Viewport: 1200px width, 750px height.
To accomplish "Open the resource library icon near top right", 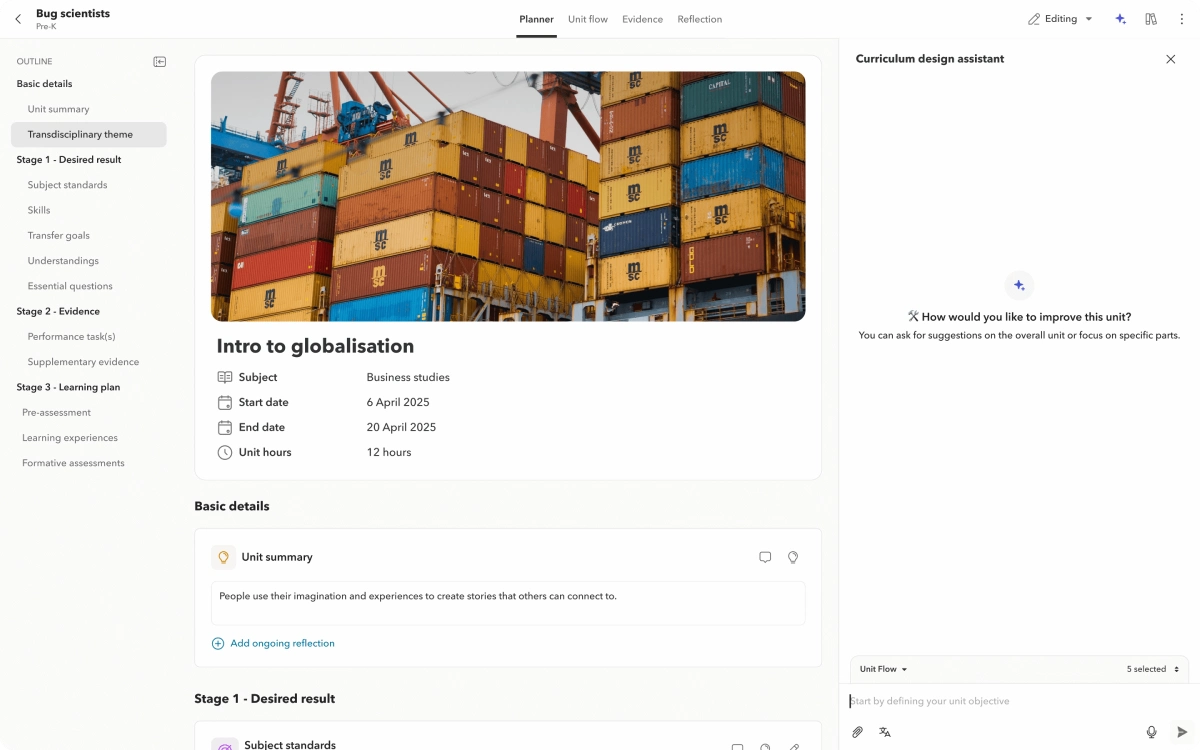I will 1150,18.
